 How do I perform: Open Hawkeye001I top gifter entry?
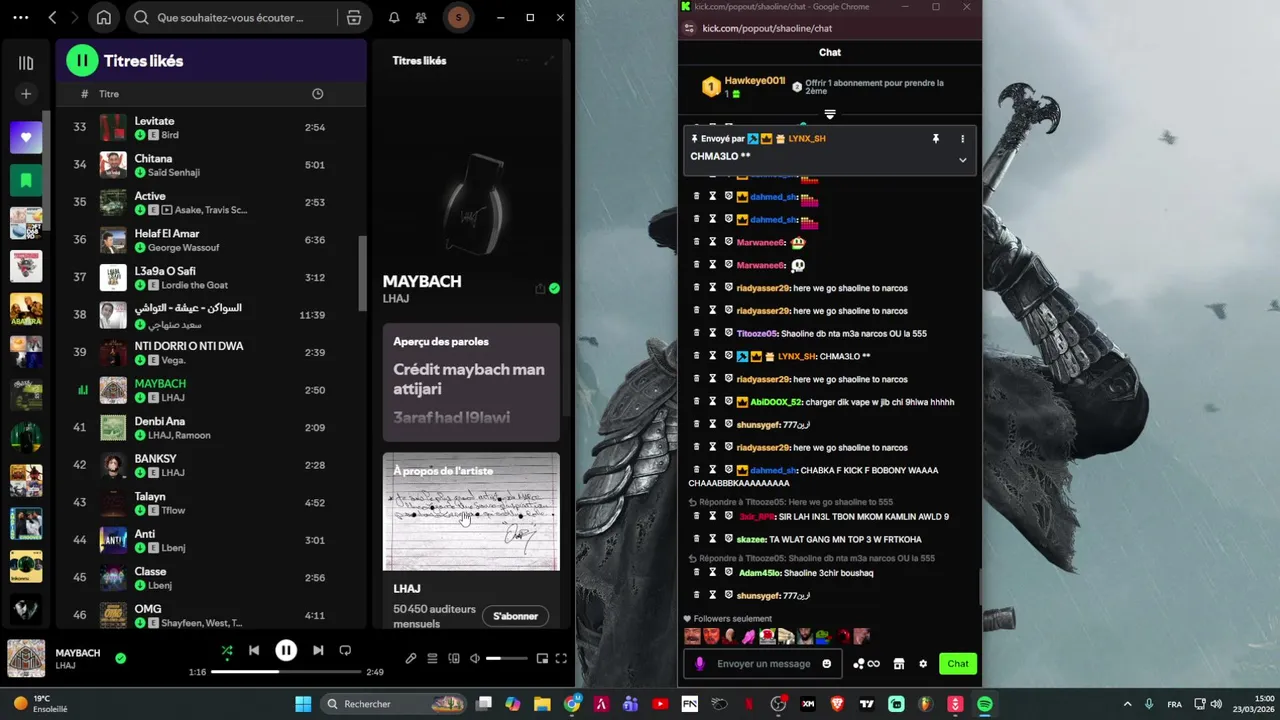click(743, 87)
